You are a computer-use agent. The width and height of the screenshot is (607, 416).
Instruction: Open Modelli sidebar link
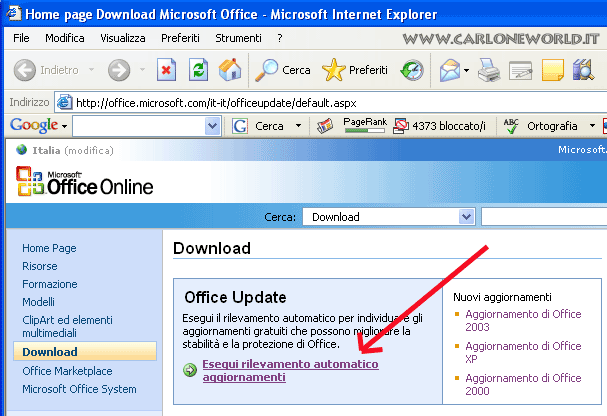(x=38, y=302)
